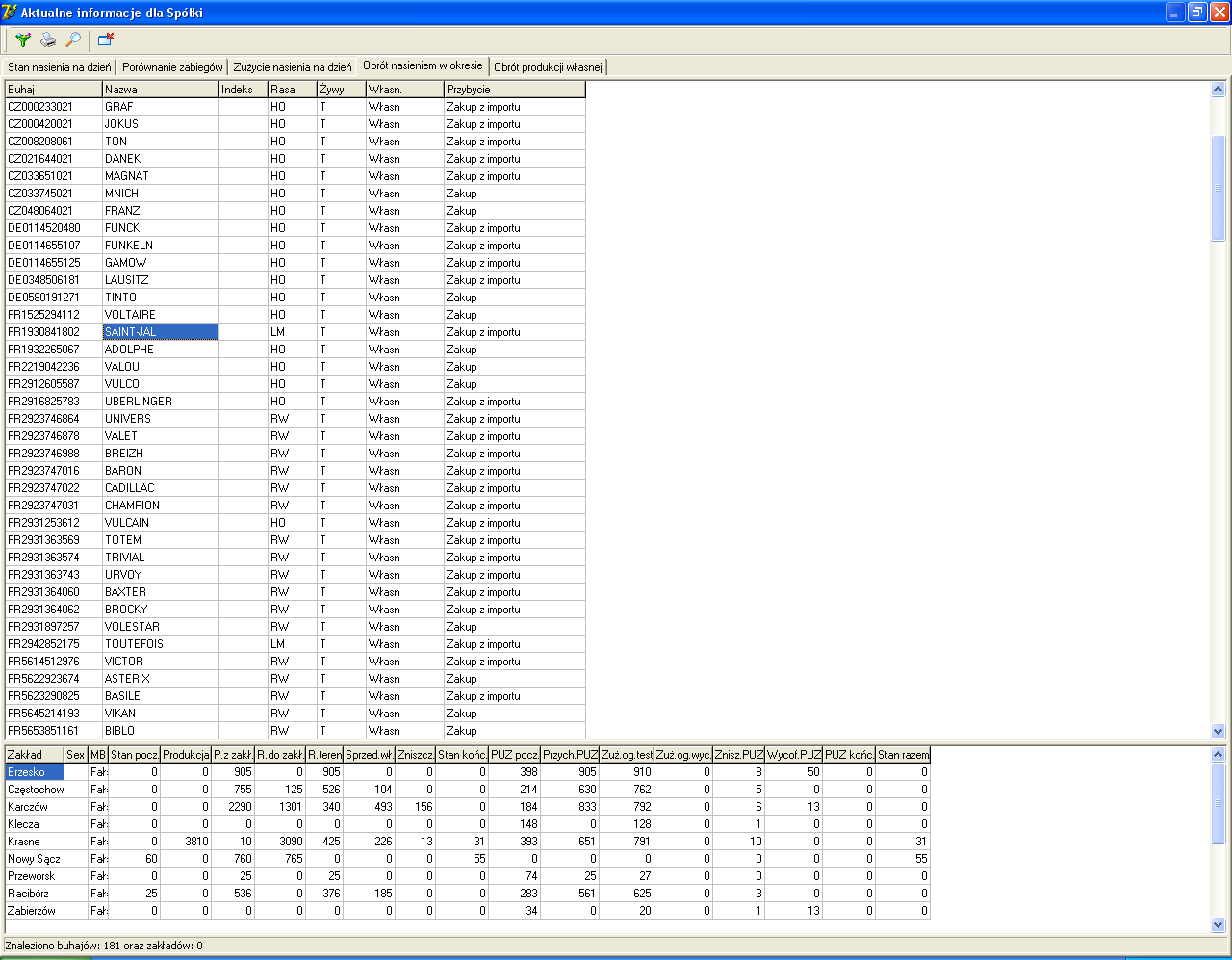
Task: Click the 'Przybycie' column header
Action: click(515, 90)
